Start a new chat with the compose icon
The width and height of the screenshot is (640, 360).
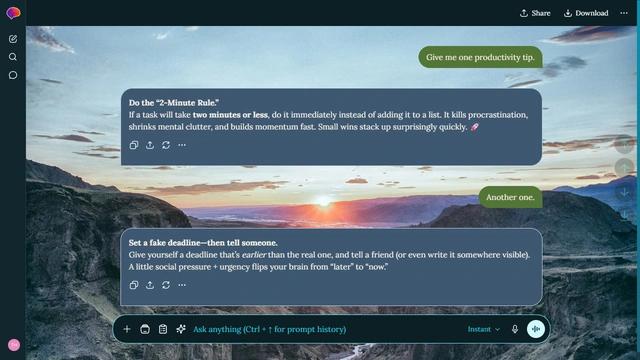(x=13, y=39)
